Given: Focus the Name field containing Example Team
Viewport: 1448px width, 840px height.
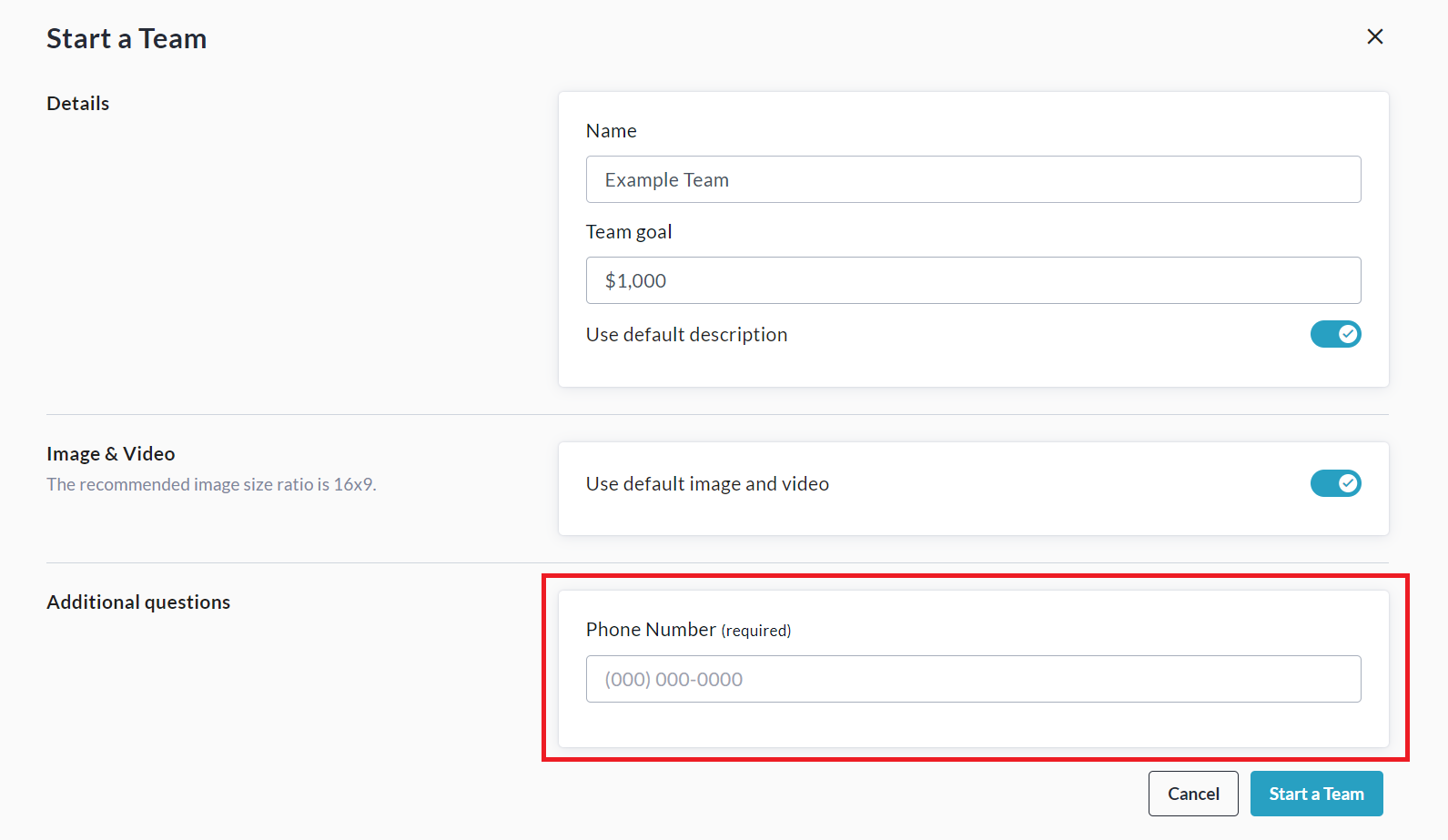Looking at the screenshot, I should 973,179.
